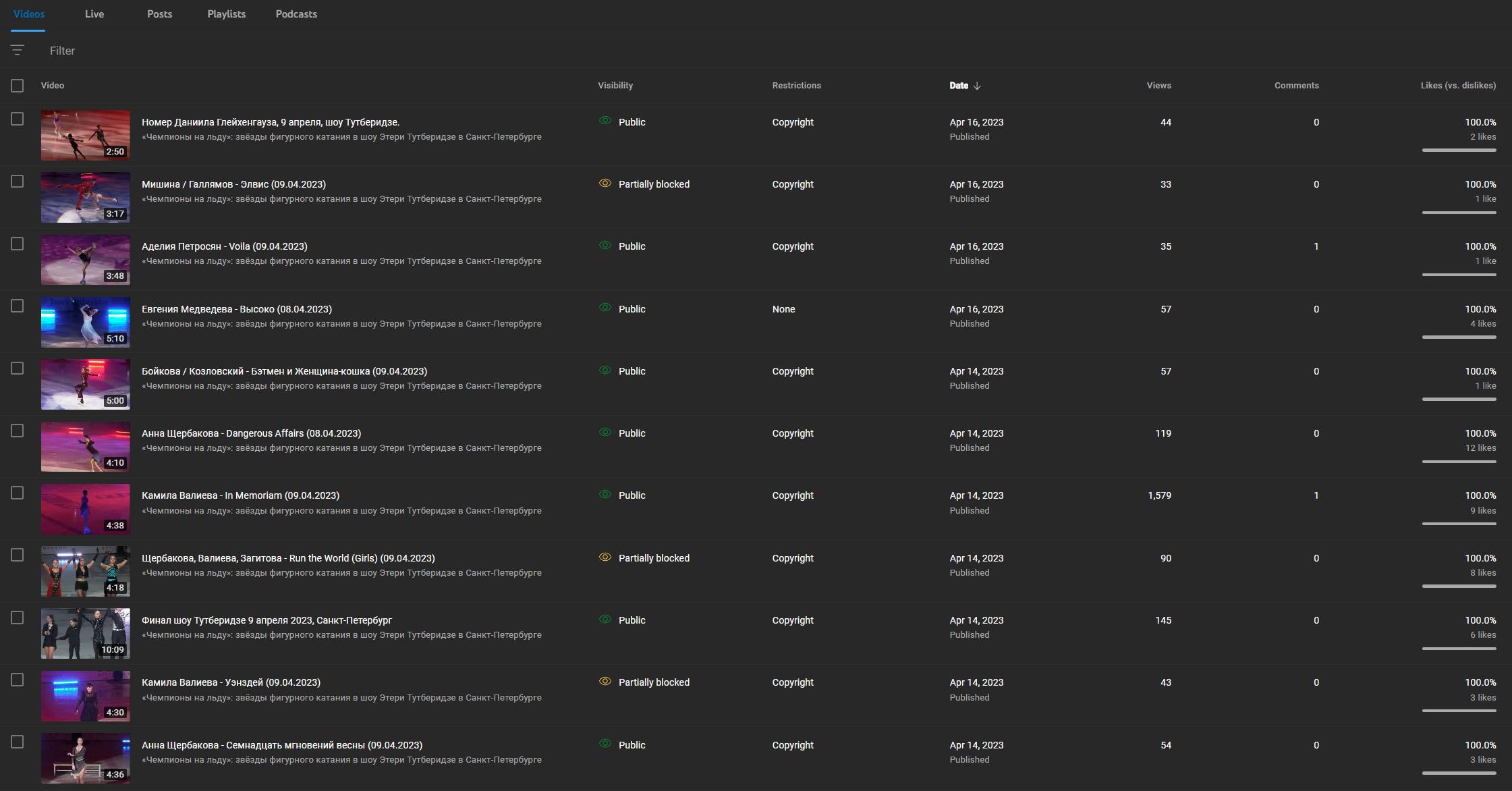Click the public eye icon for Евгения Медведева video
This screenshot has height=791, width=1512.
[605, 308]
